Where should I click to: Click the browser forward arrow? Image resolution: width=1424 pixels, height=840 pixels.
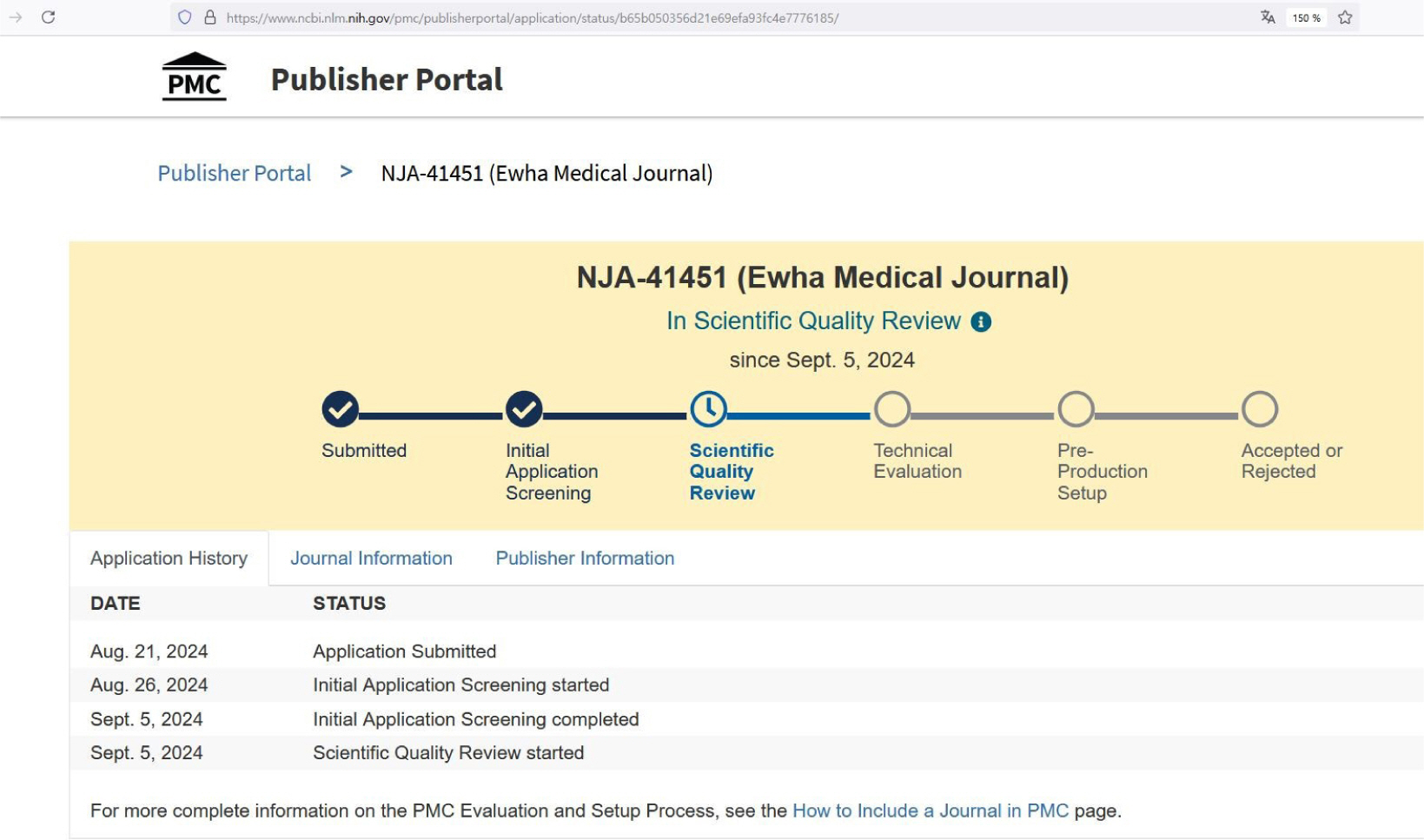click(16, 17)
